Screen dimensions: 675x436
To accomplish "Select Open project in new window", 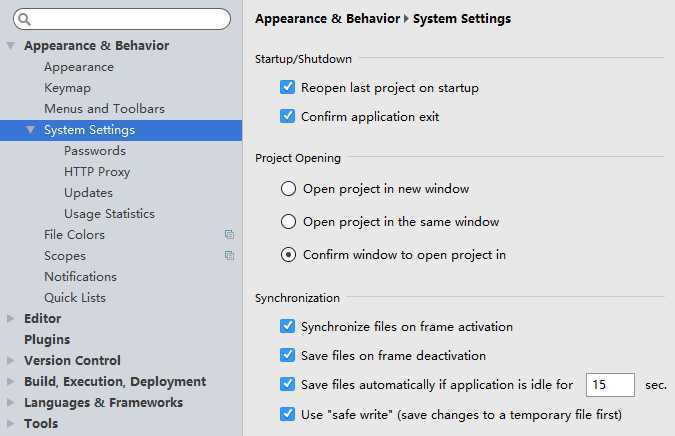I will coord(288,189).
